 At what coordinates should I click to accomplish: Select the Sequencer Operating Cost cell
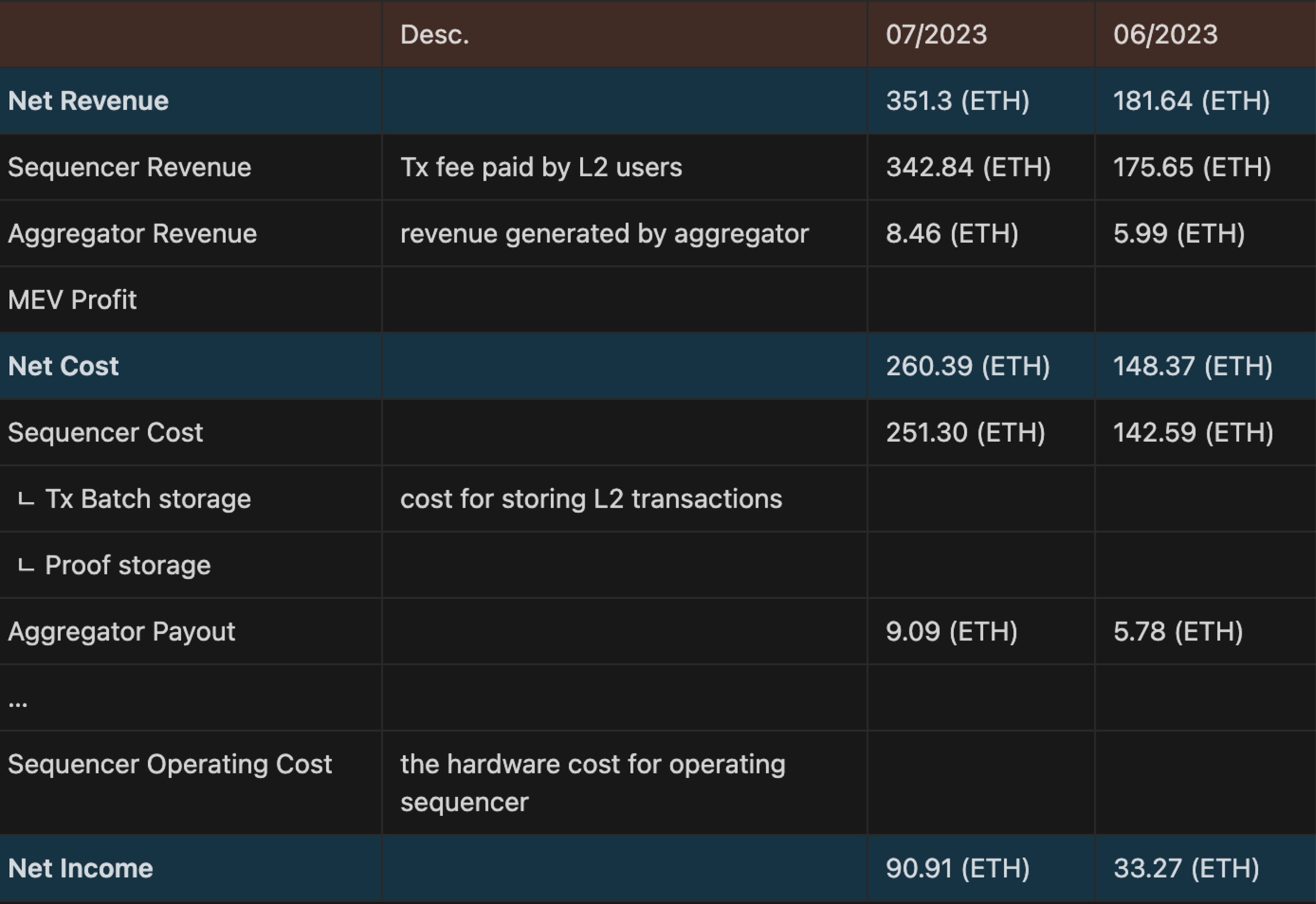tap(170, 764)
